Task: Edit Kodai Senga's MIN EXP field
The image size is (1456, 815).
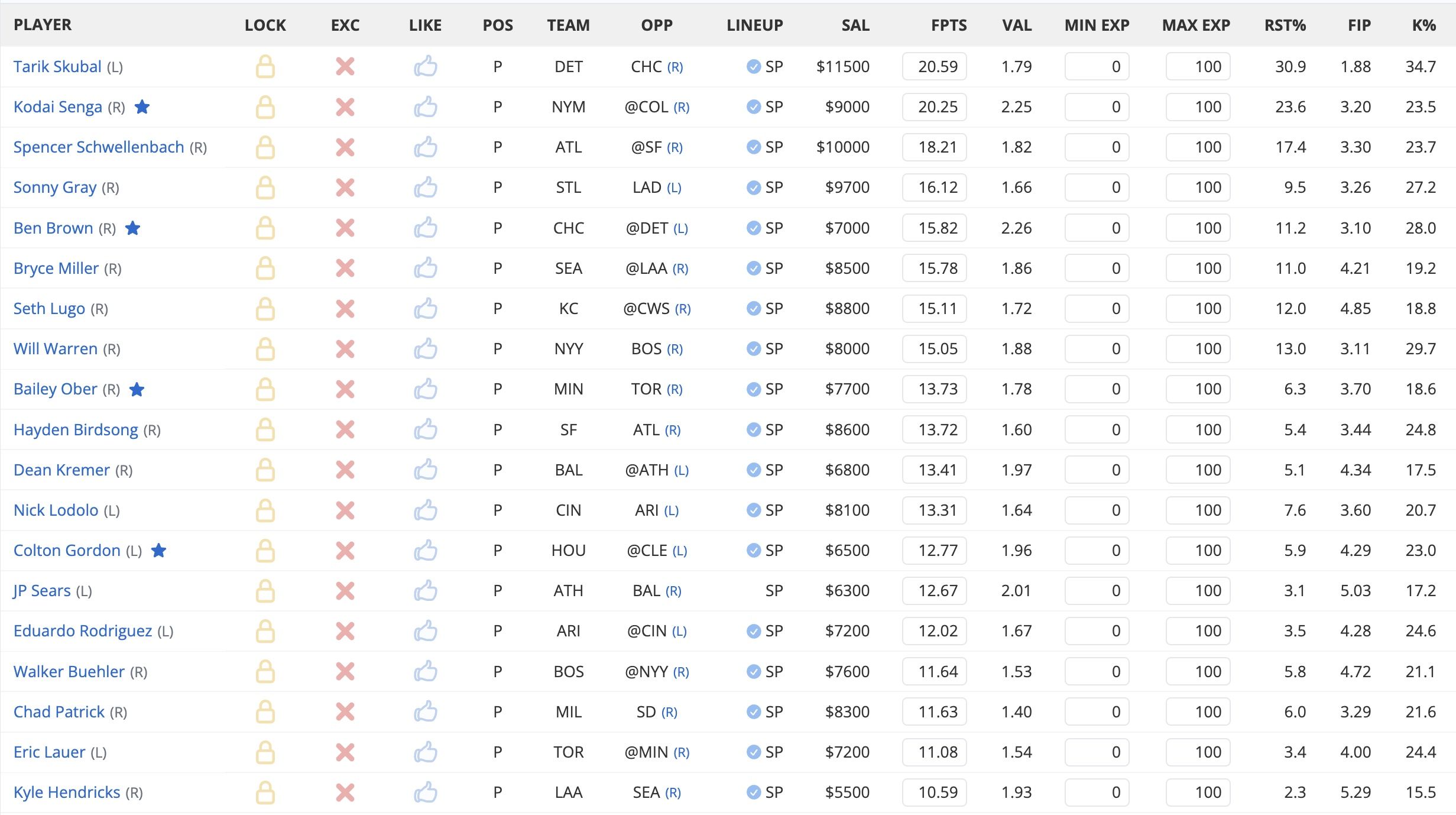Action: coord(1097,107)
